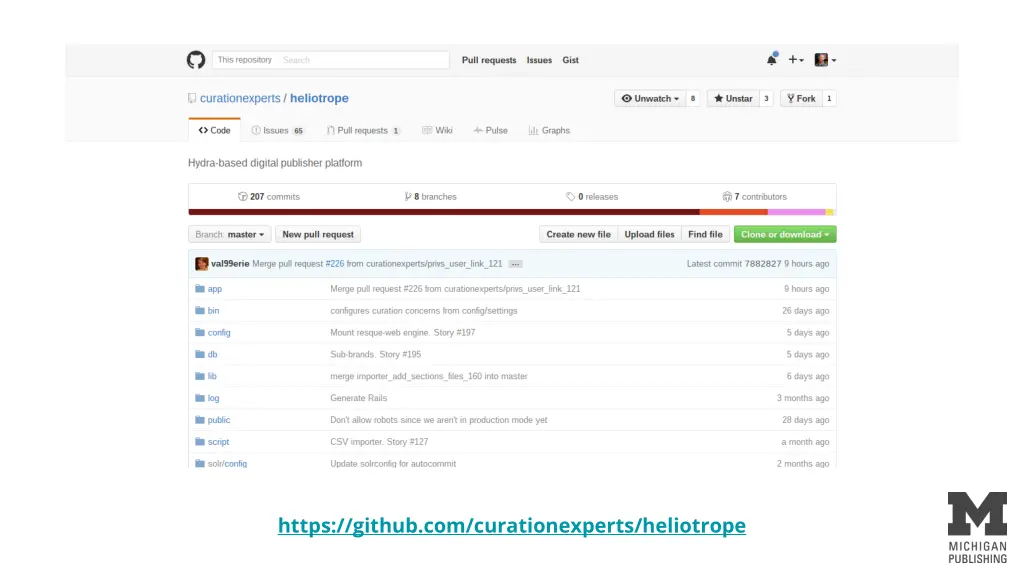Open Gist in top navigation

tap(571, 60)
